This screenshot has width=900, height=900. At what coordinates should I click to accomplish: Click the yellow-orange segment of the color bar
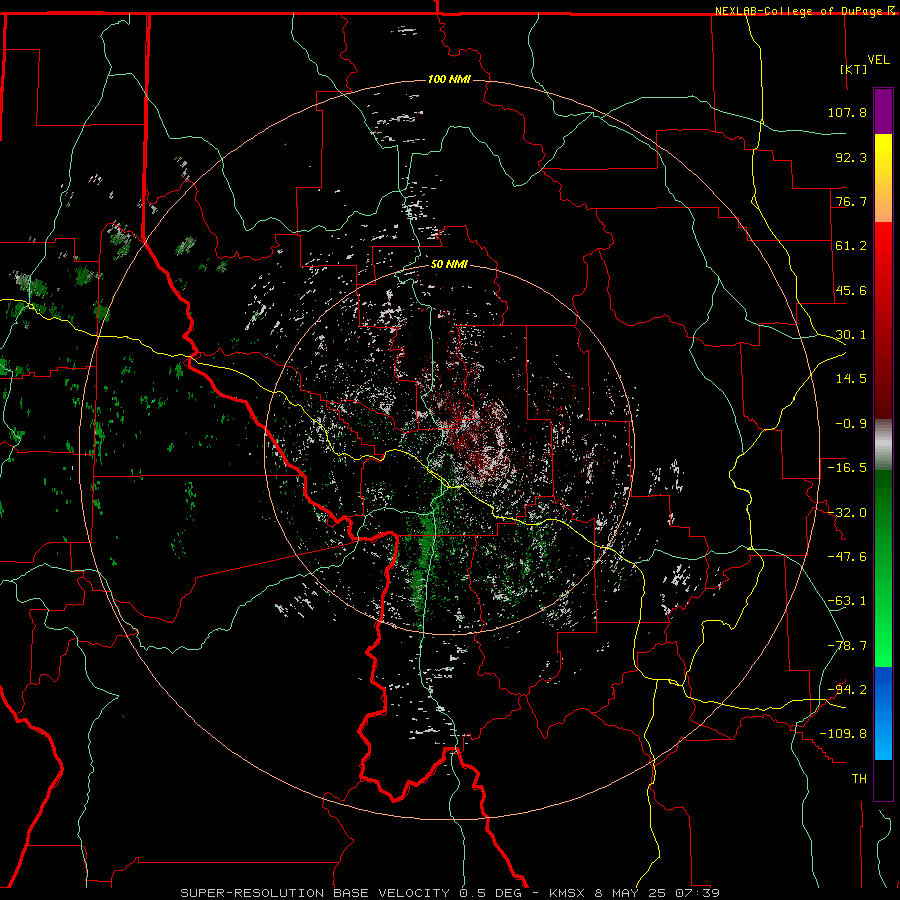883,178
